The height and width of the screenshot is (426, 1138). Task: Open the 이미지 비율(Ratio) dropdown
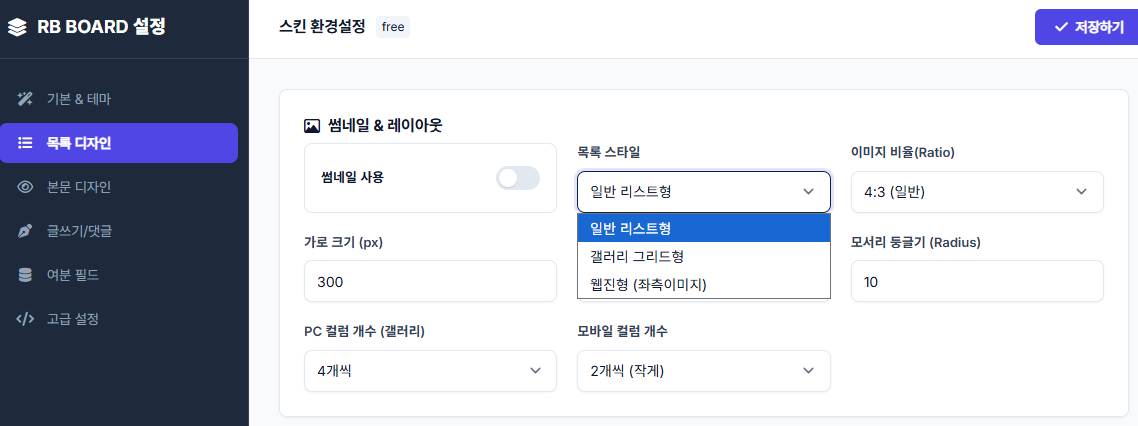pyautogui.click(x=976, y=192)
